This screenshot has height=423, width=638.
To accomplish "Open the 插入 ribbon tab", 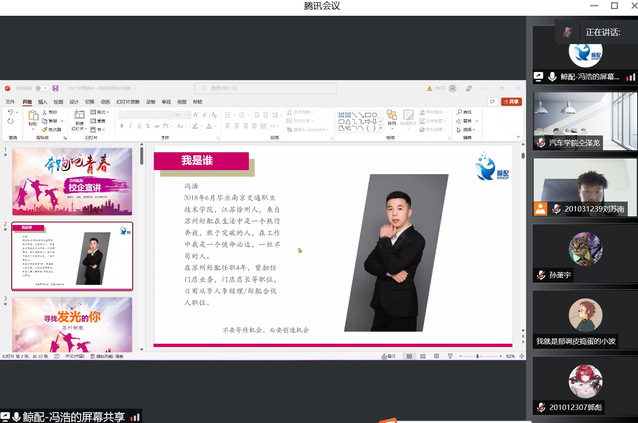I will click(43, 101).
